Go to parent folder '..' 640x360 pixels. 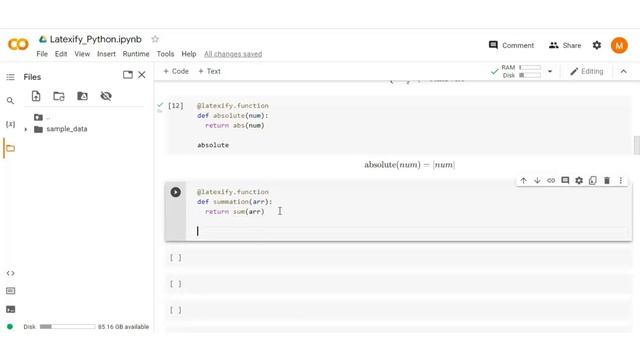42,117
